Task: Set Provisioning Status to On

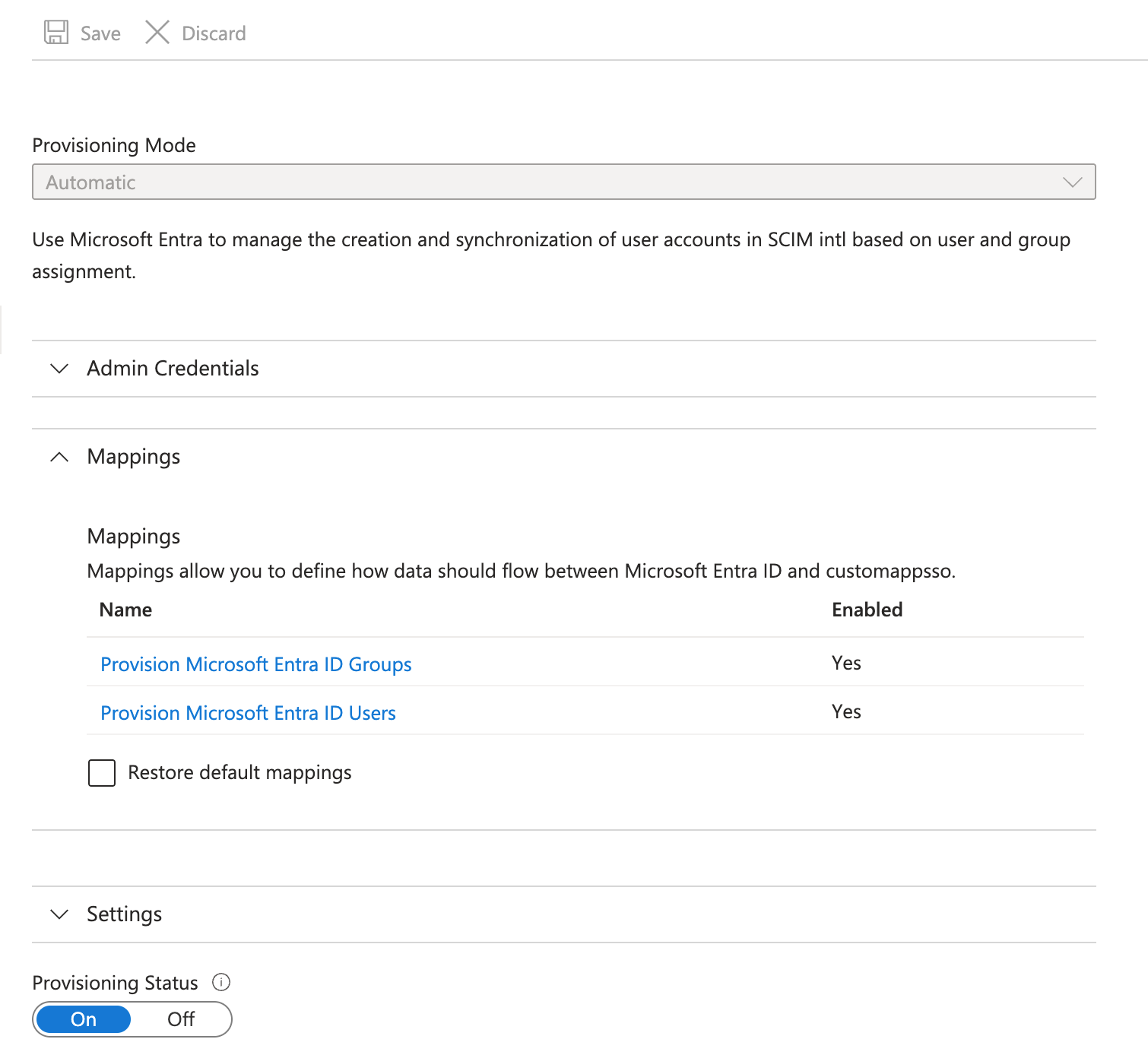Action: coord(84,1019)
